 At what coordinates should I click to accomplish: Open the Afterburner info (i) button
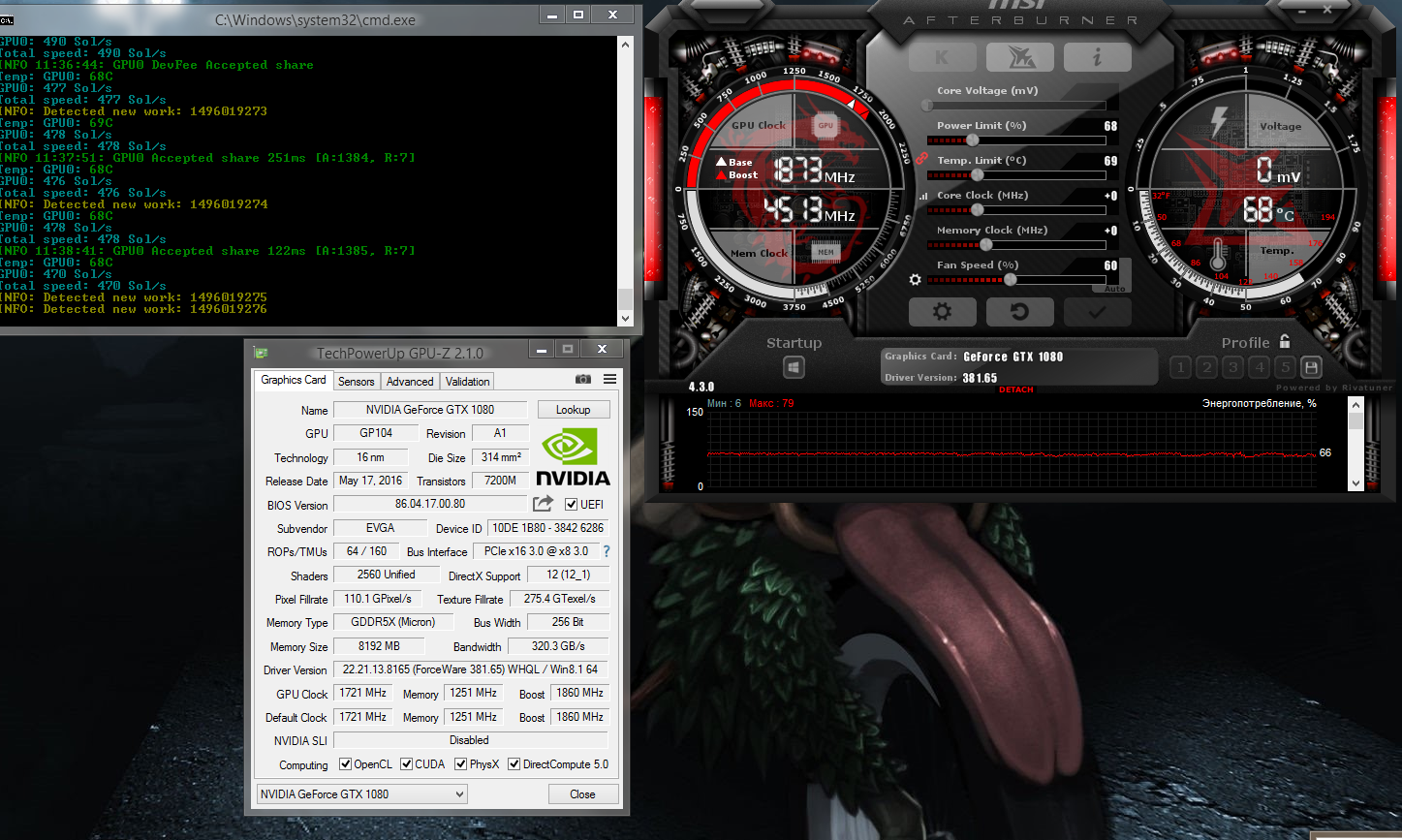(x=1097, y=58)
